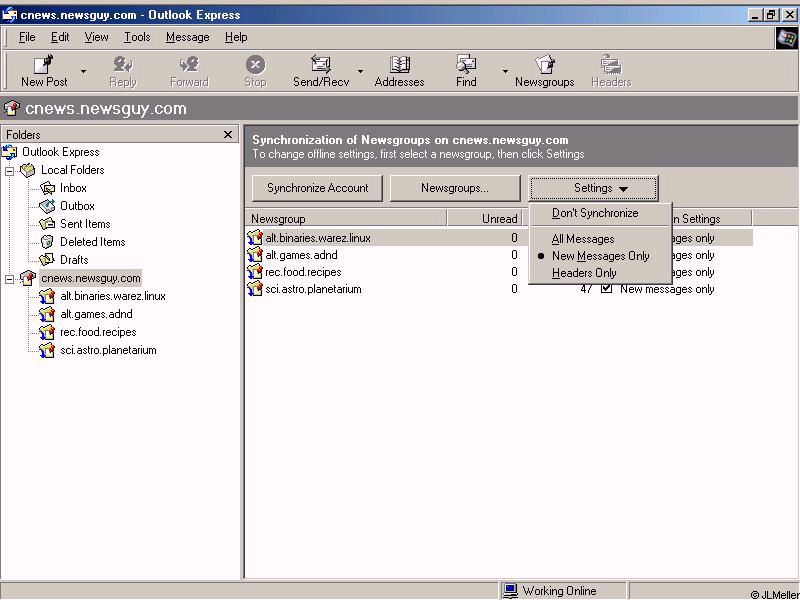Click the Newsgroups... button
The height and width of the screenshot is (600, 800).
pyautogui.click(x=455, y=188)
